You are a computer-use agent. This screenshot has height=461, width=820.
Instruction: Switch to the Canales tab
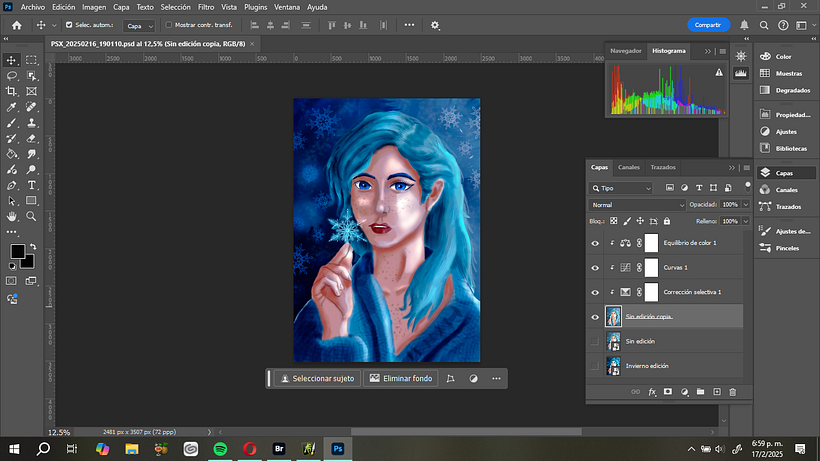[629, 167]
